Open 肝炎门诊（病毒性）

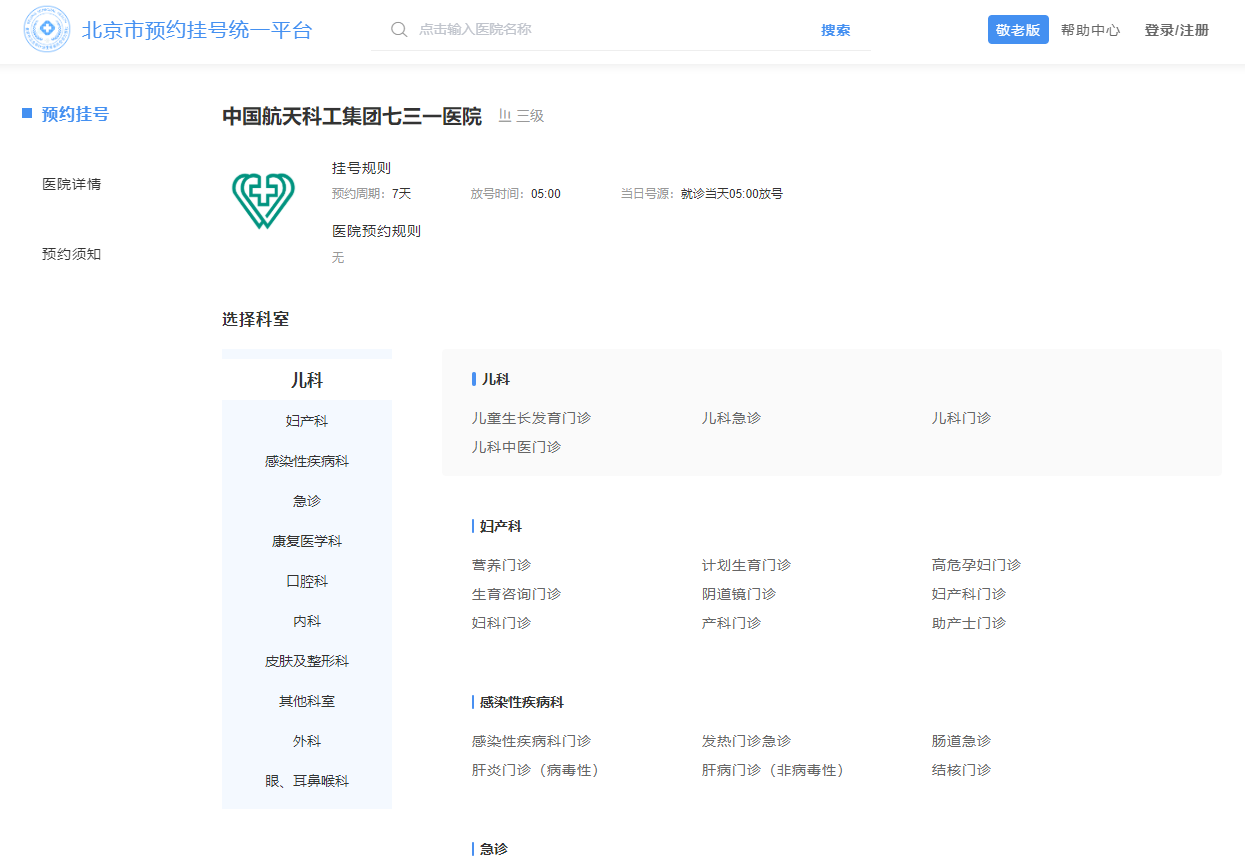click(538, 770)
